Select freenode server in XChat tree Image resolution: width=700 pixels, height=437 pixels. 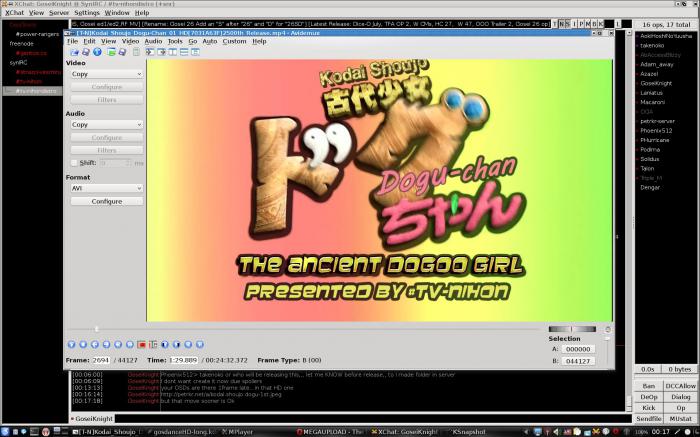(x=21, y=44)
